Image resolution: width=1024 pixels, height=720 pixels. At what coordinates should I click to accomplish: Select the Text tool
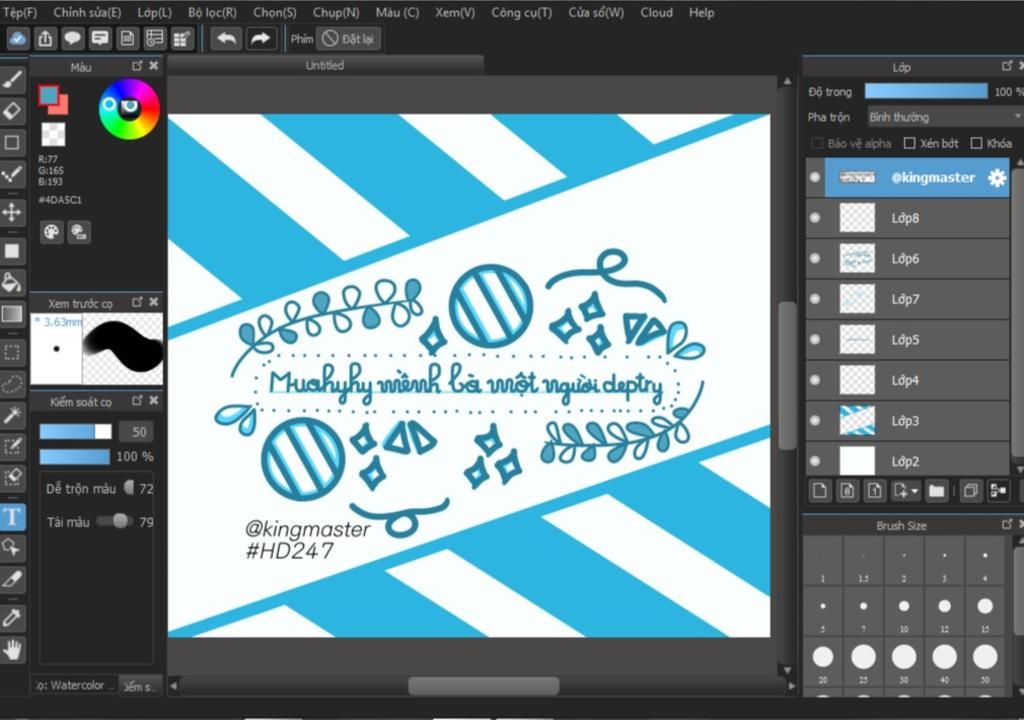point(12,517)
